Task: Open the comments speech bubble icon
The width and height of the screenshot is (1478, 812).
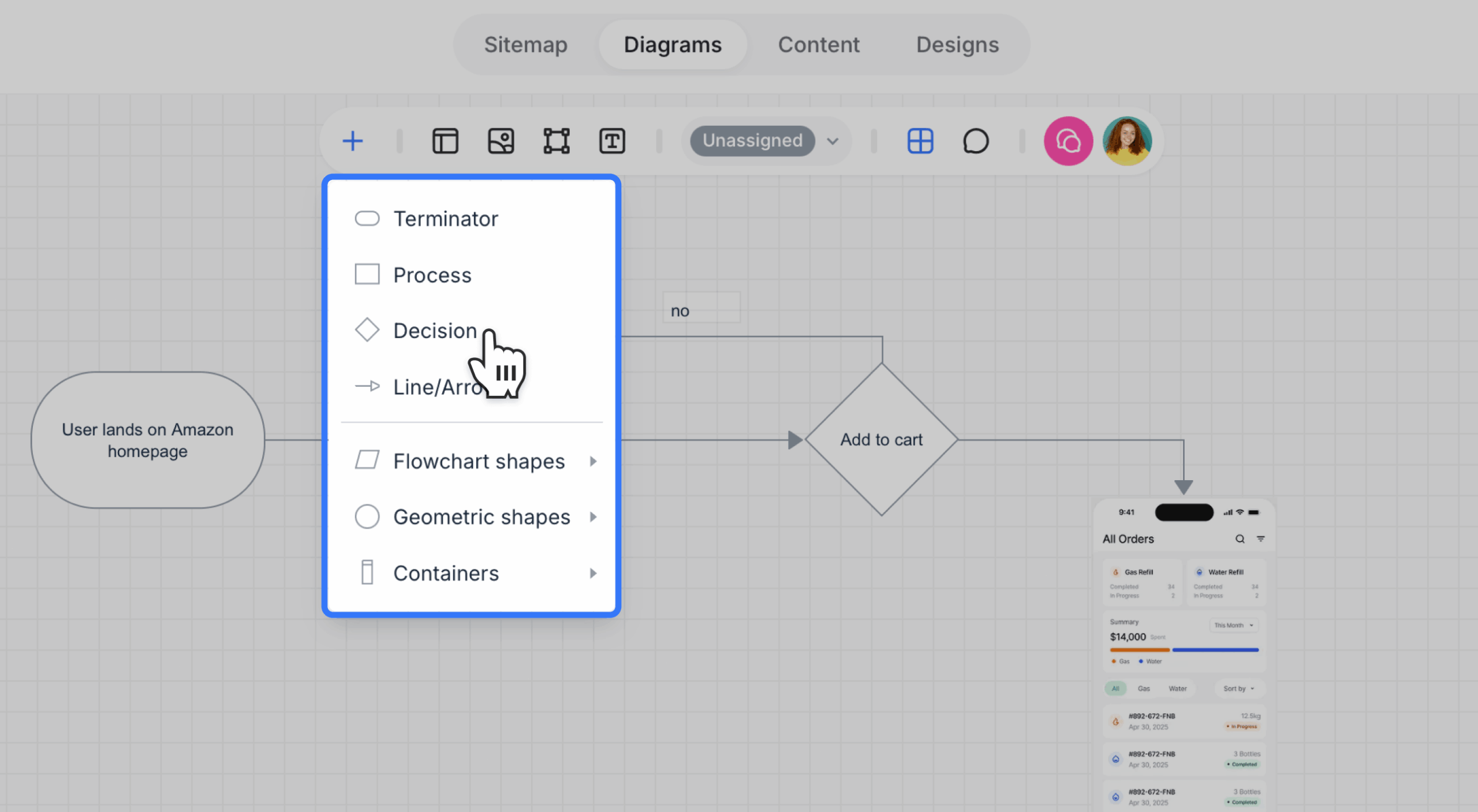Action: point(976,141)
